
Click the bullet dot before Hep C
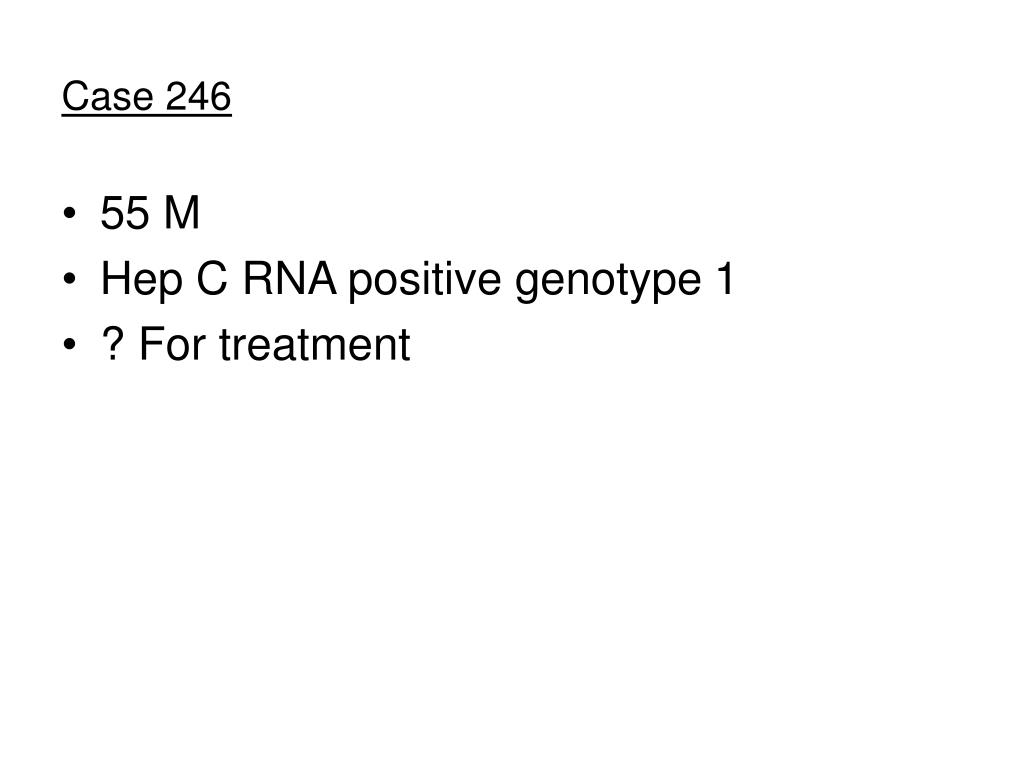click(x=70, y=280)
